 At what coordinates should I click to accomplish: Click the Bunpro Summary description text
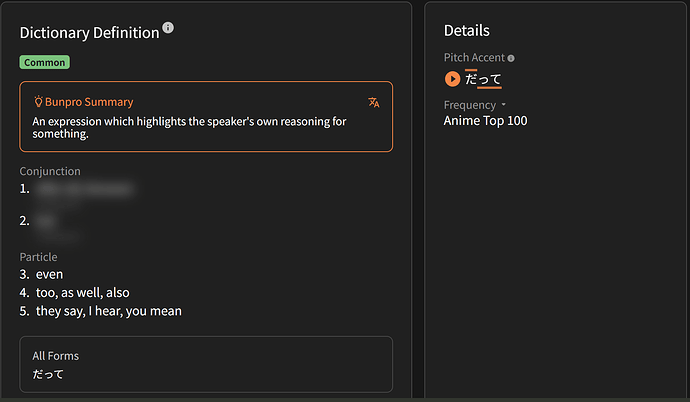(189, 128)
